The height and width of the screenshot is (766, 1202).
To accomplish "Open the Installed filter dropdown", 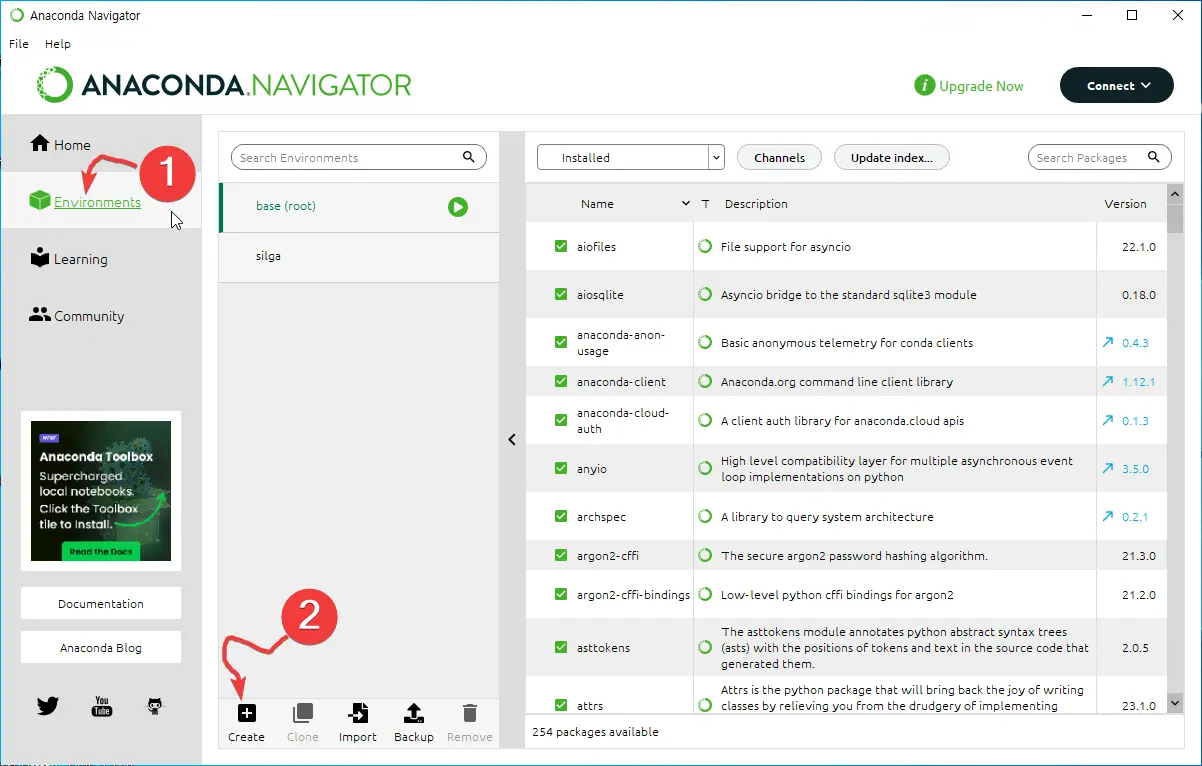I will coord(716,157).
